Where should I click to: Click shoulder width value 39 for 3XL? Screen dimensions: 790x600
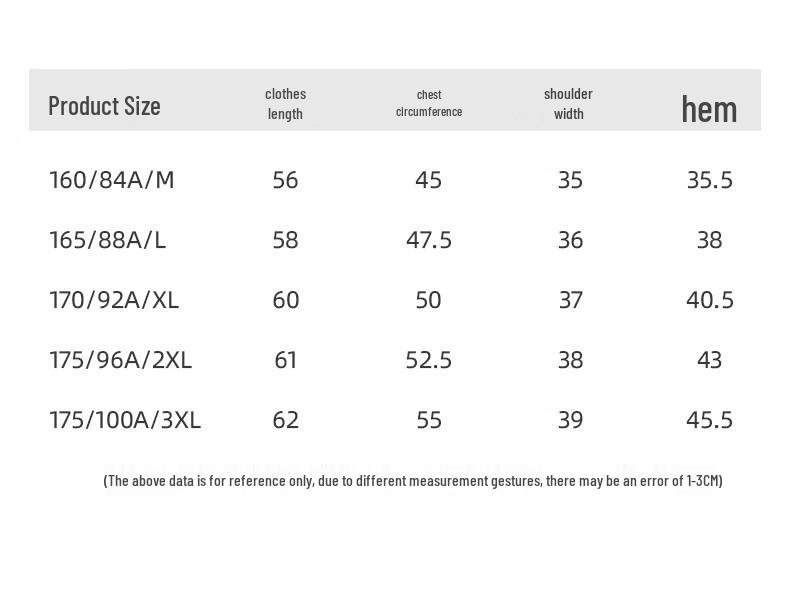[570, 420]
